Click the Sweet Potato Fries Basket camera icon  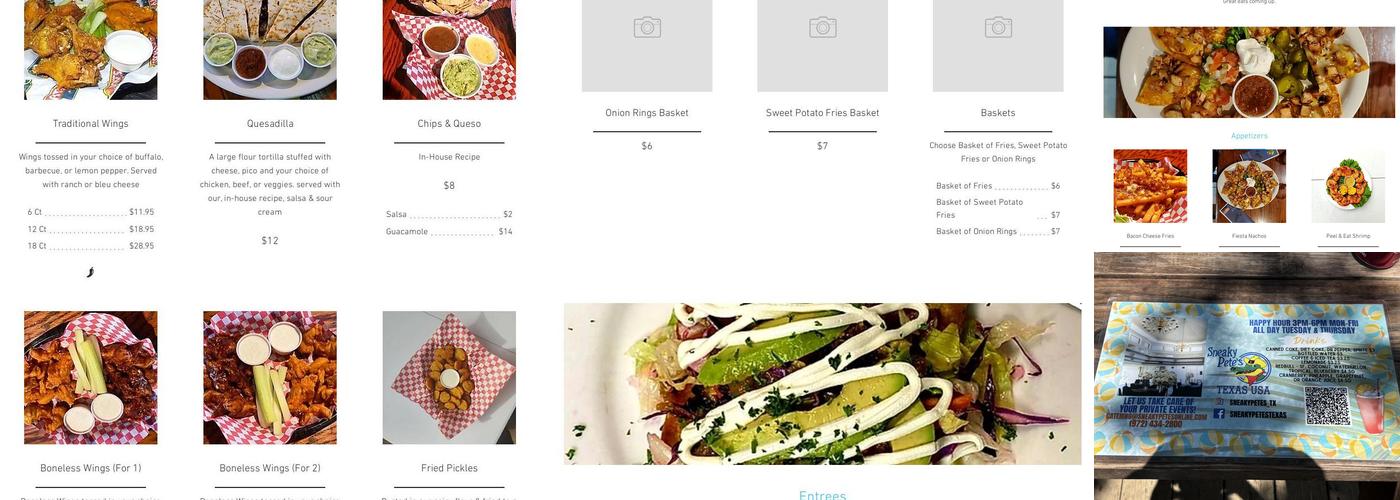point(823,27)
